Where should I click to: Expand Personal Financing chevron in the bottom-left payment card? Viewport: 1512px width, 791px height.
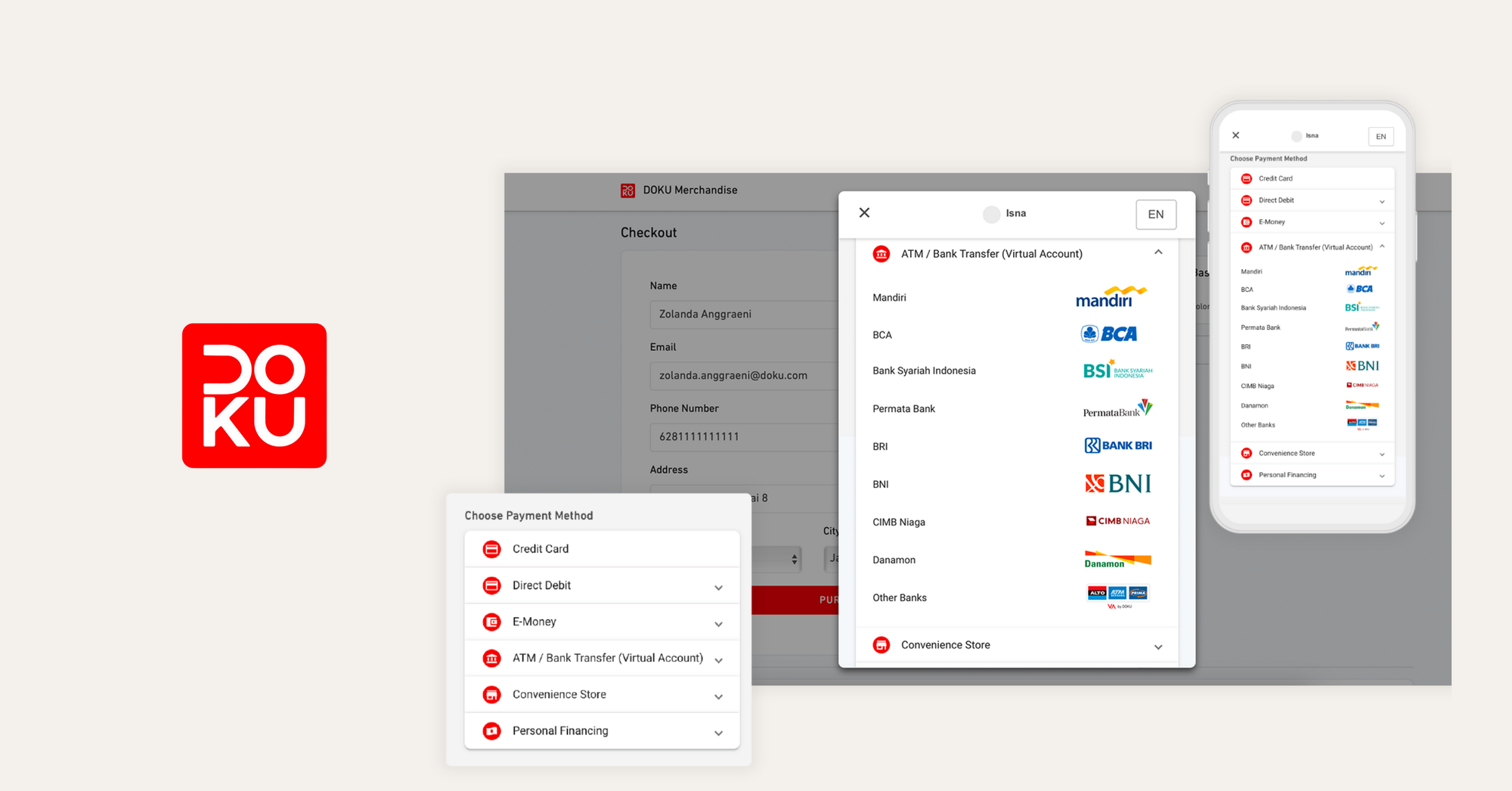719,733
